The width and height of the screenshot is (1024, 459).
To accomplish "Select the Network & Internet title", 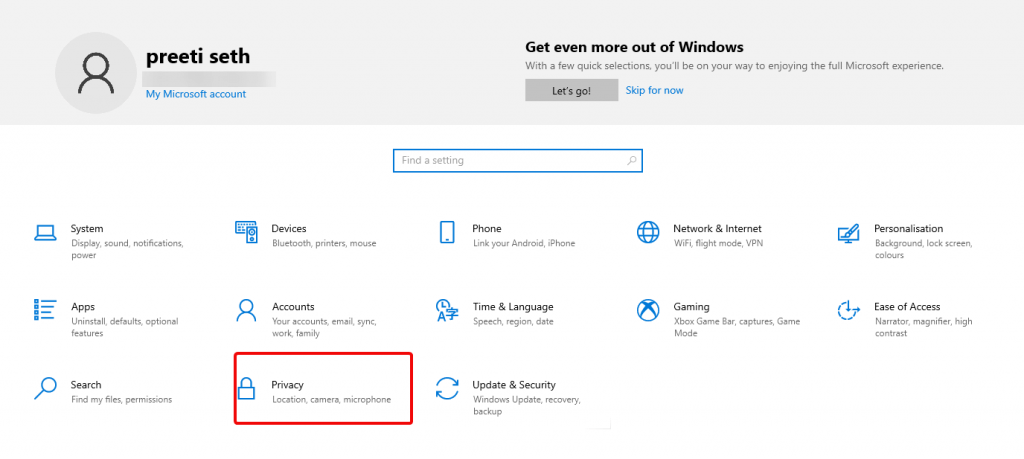I will (x=718, y=229).
